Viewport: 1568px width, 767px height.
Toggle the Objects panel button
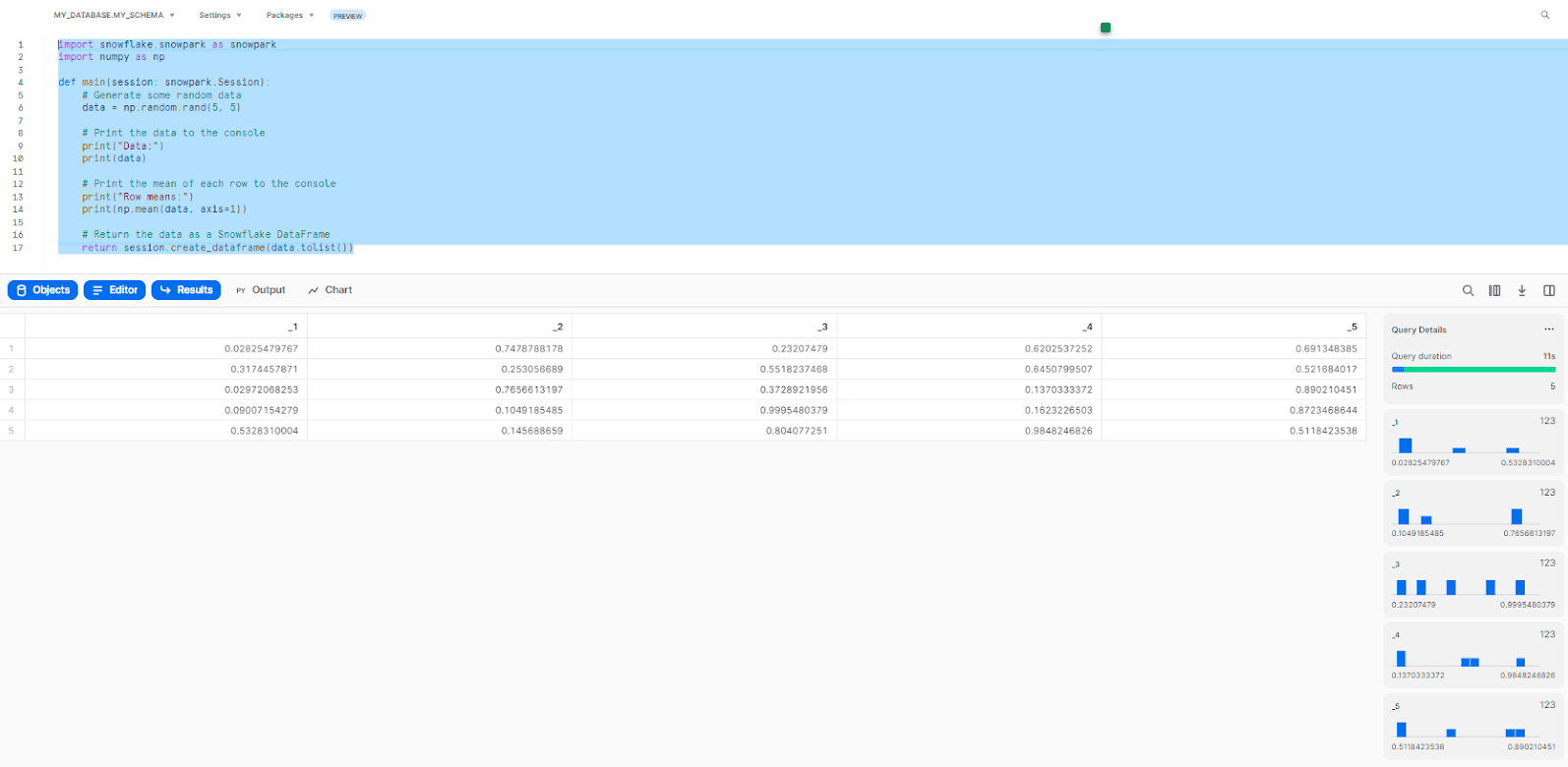[43, 290]
